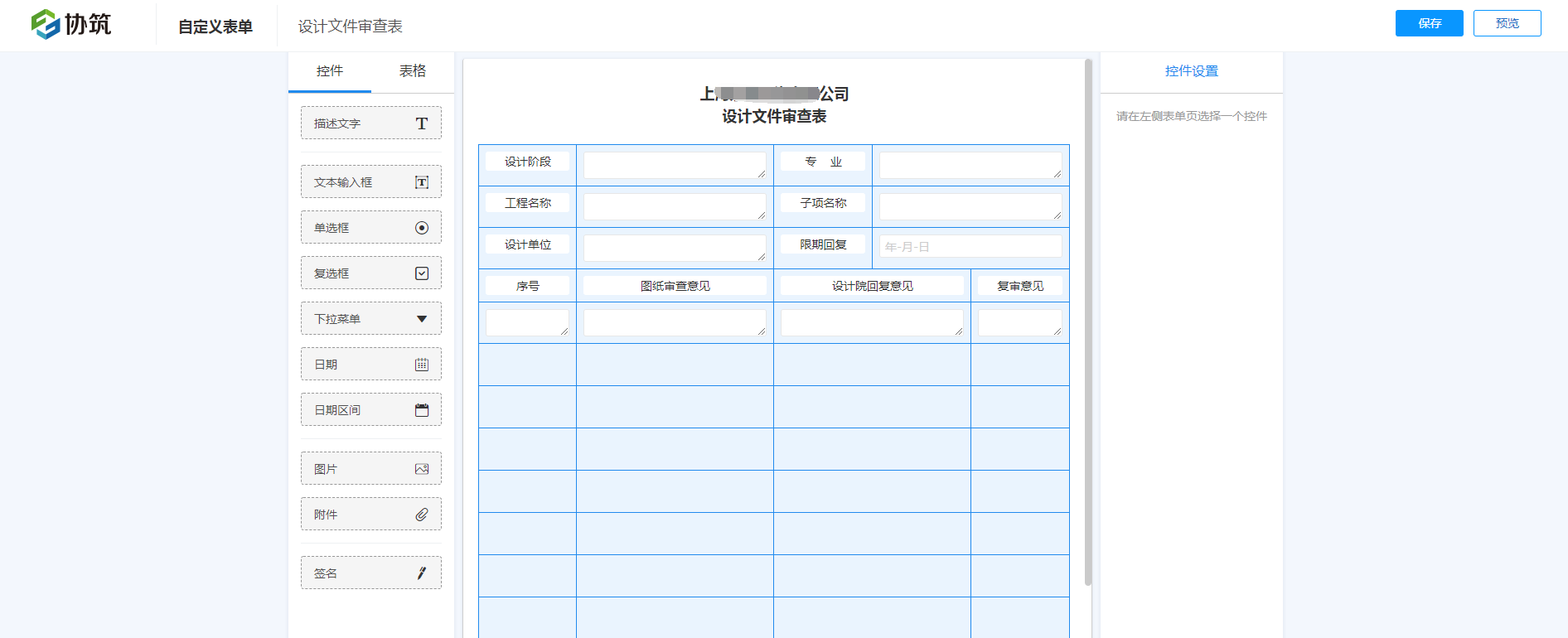The height and width of the screenshot is (638, 1568).
Task: Click the 设计阶段 text input field
Action: click(674, 165)
